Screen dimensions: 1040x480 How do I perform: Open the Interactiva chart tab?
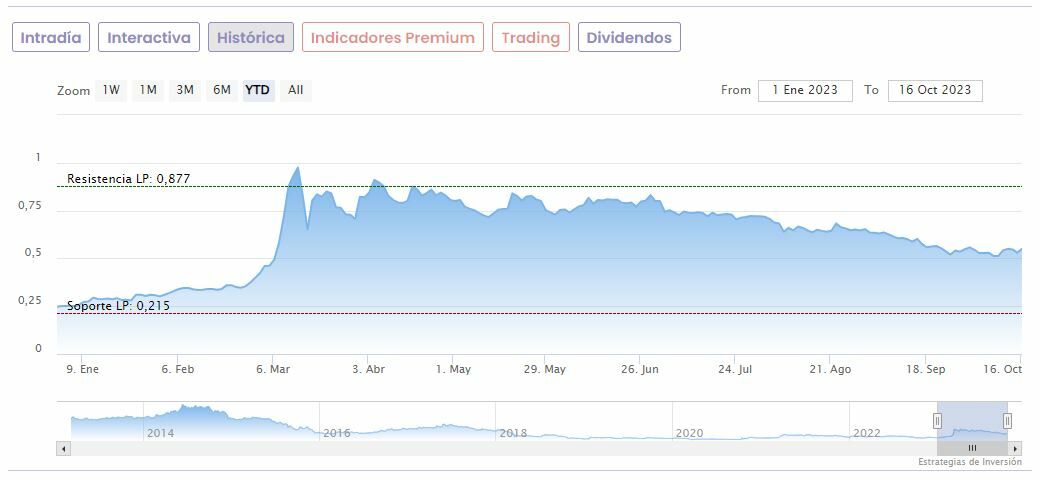(149, 38)
